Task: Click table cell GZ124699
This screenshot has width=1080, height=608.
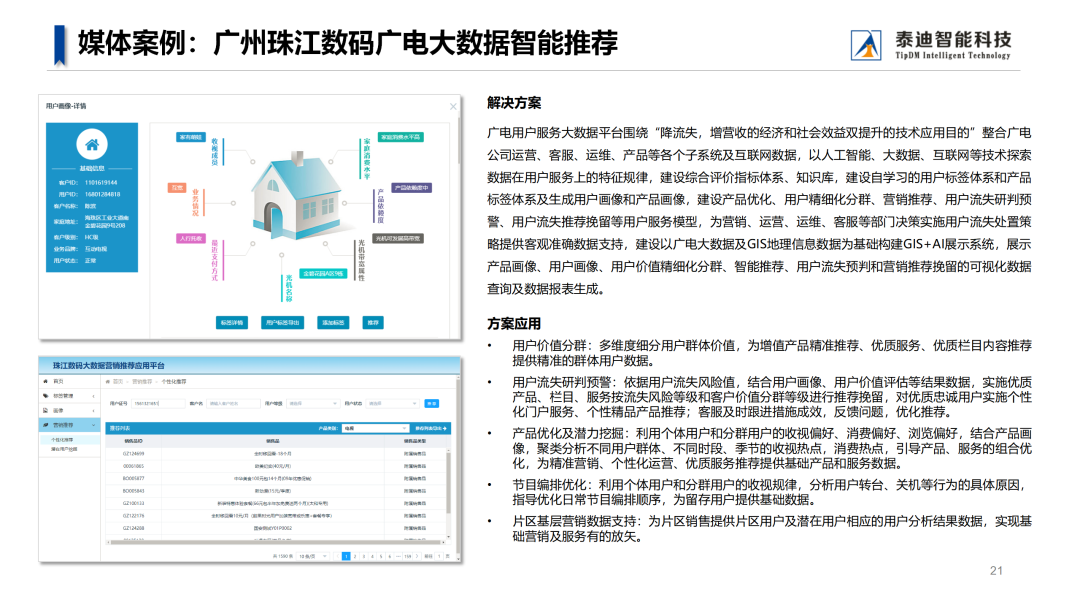Action: click(134, 454)
